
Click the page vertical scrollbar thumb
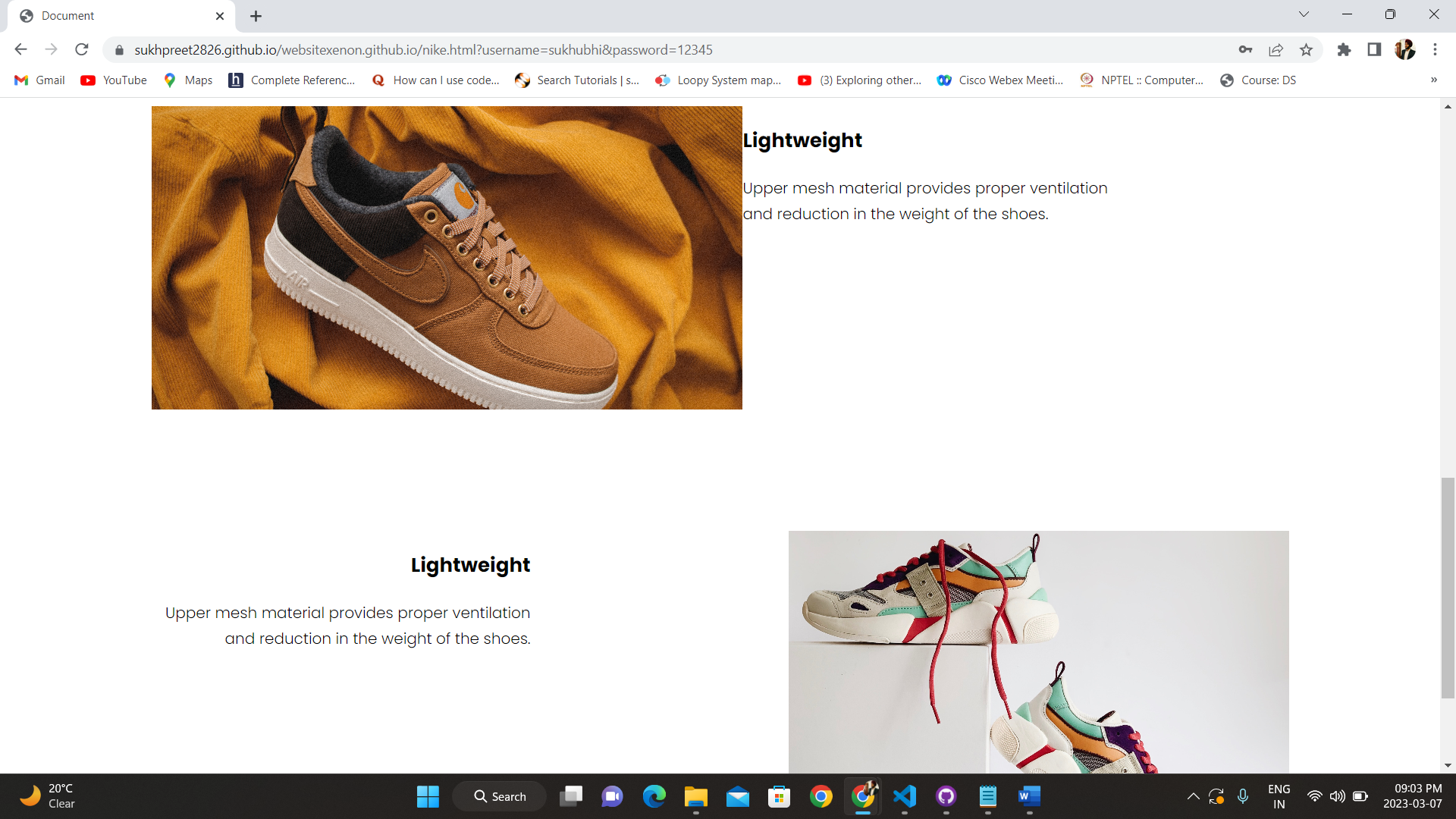[x=1448, y=588]
